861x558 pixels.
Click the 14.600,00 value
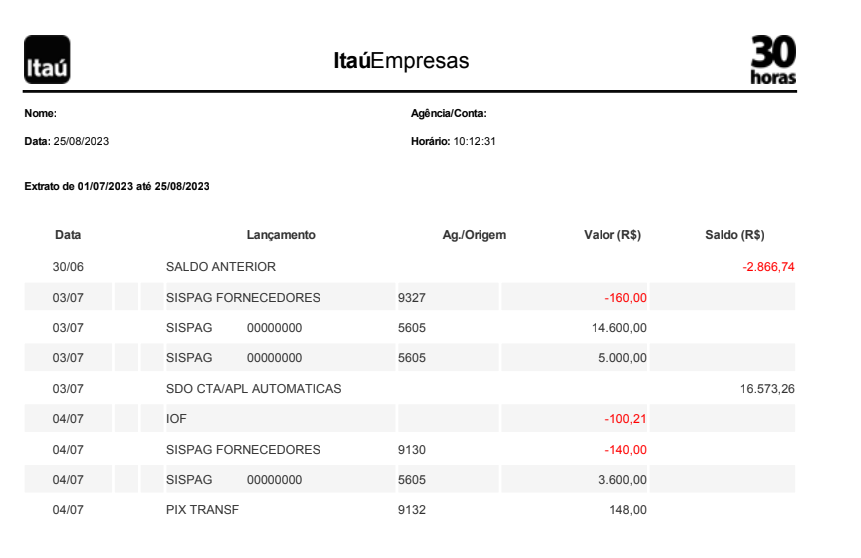[619, 328]
